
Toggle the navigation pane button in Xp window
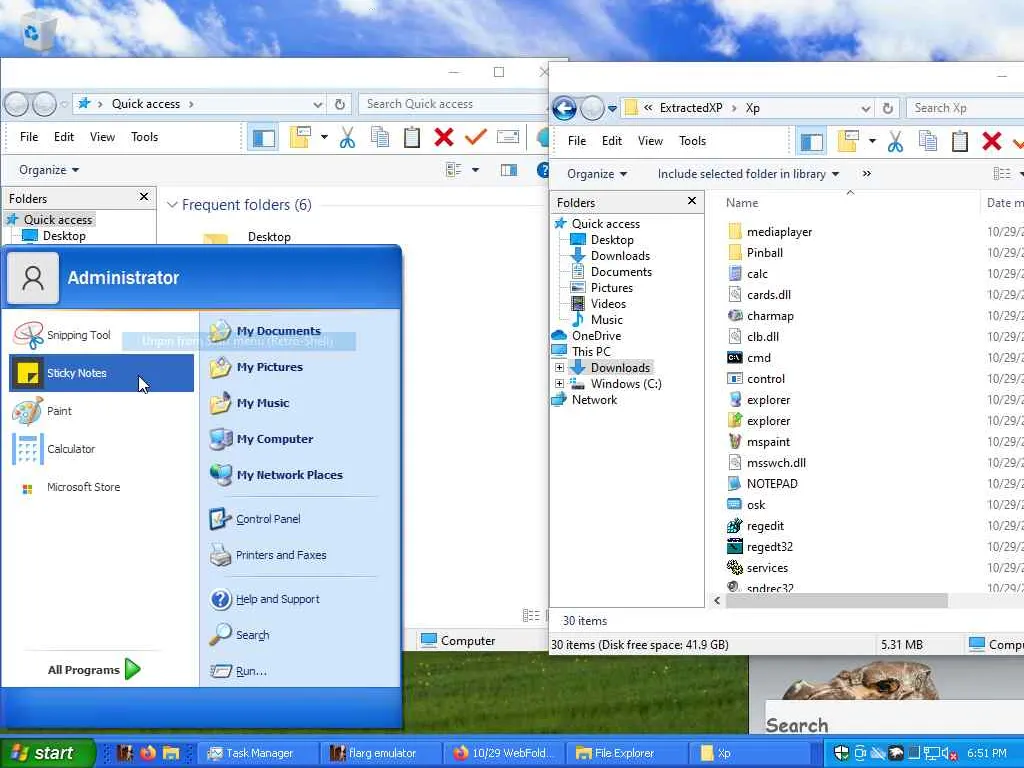coord(812,142)
